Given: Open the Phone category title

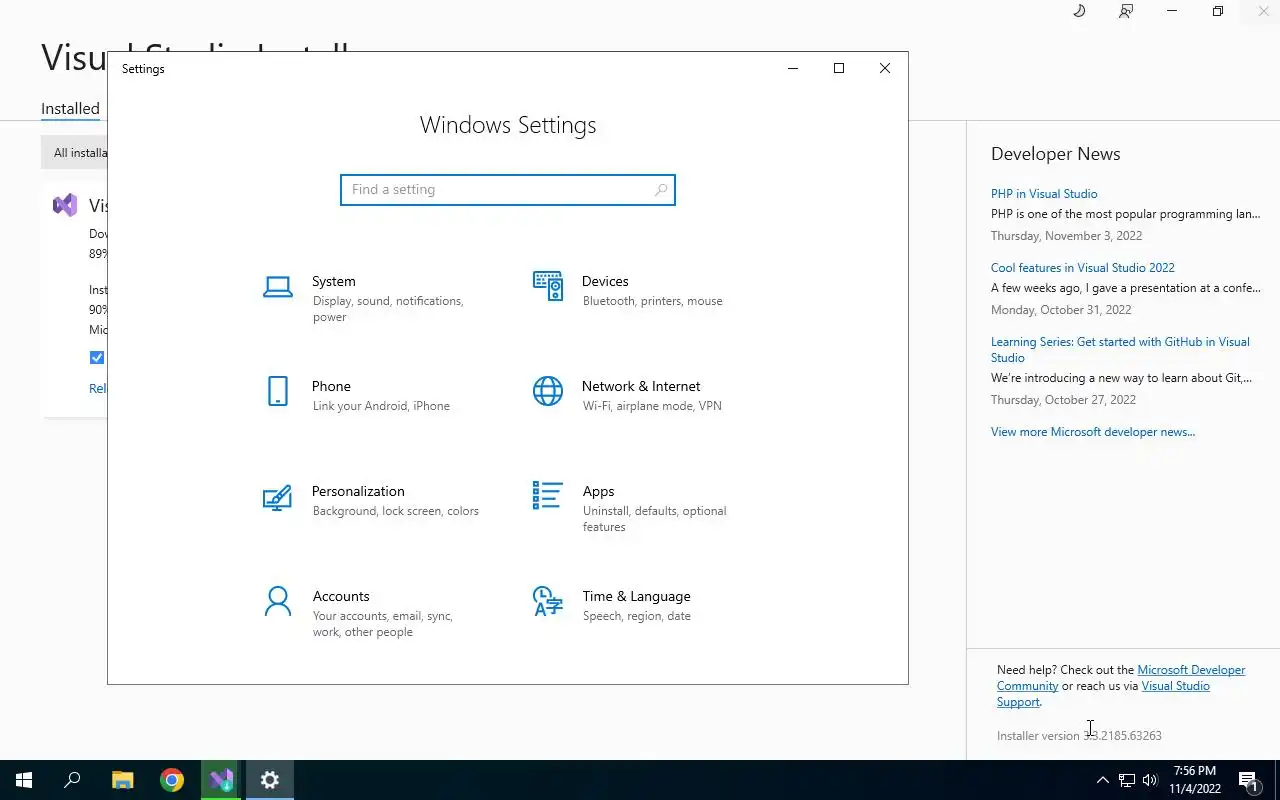Looking at the screenshot, I should [331, 386].
